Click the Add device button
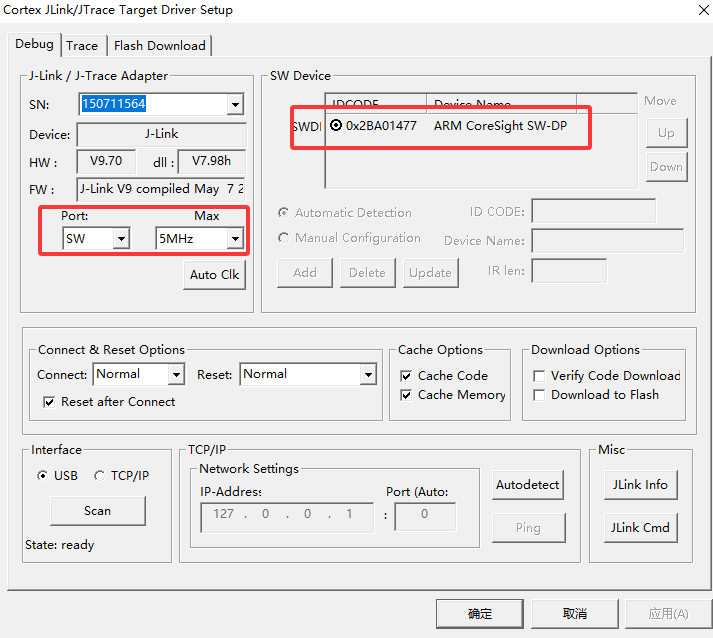 [x=305, y=273]
